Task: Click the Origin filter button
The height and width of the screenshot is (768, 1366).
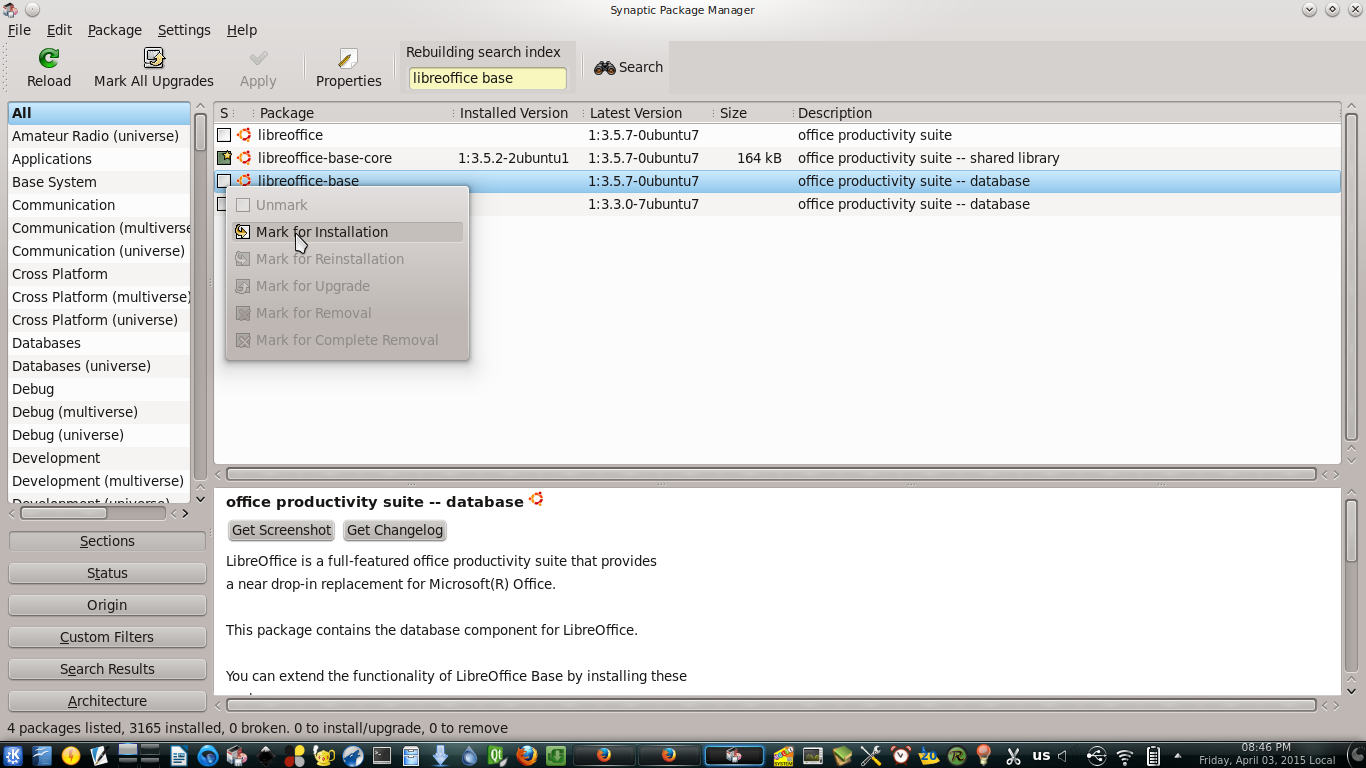Action: point(107,605)
